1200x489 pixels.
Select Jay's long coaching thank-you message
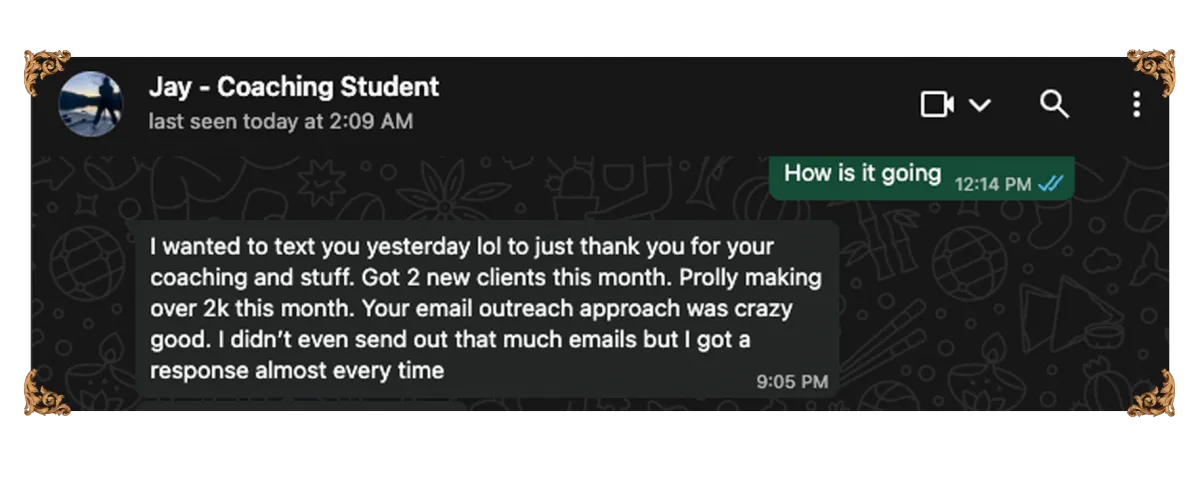tap(470, 307)
